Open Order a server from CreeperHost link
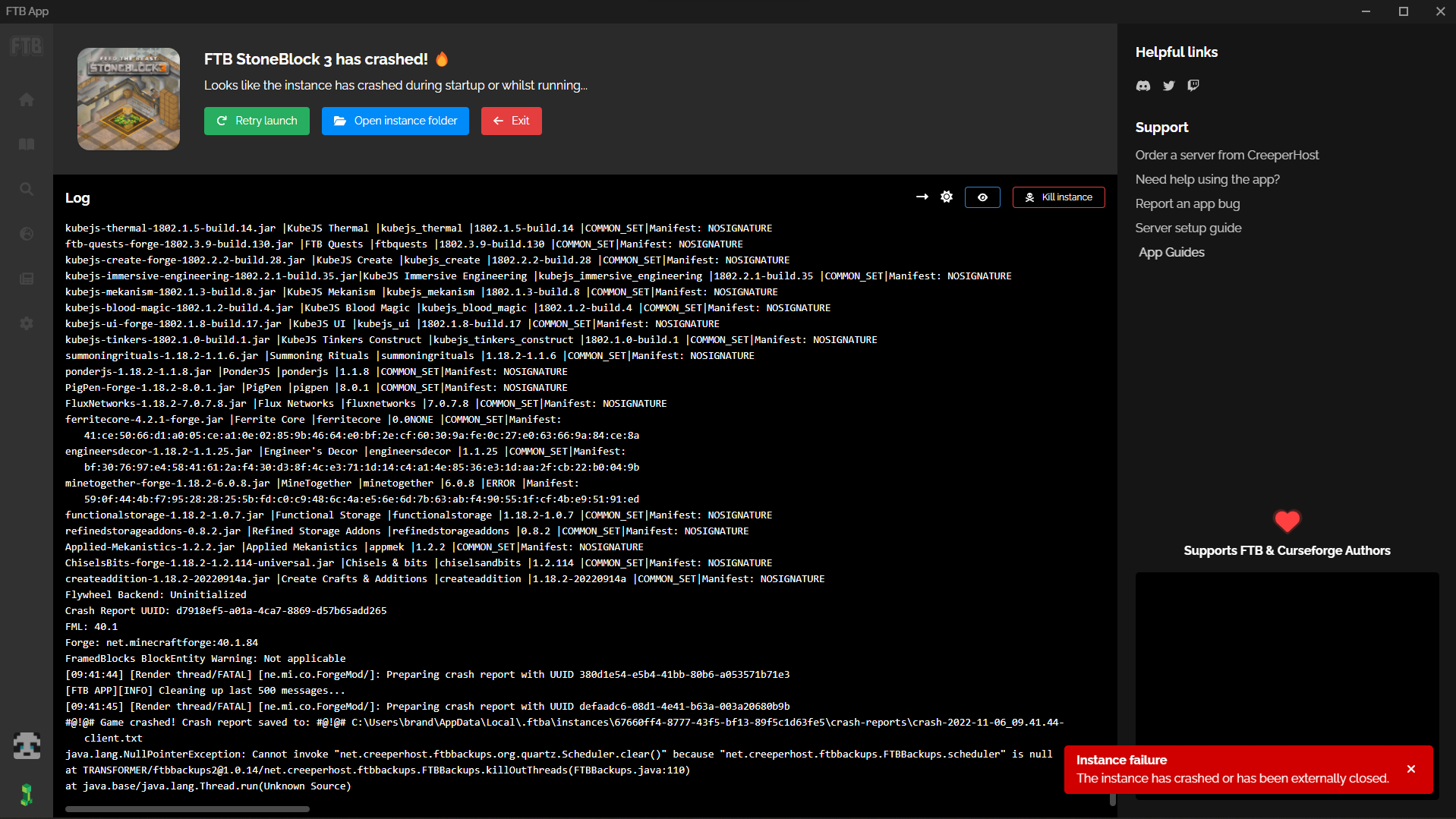 tap(1227, 155)
